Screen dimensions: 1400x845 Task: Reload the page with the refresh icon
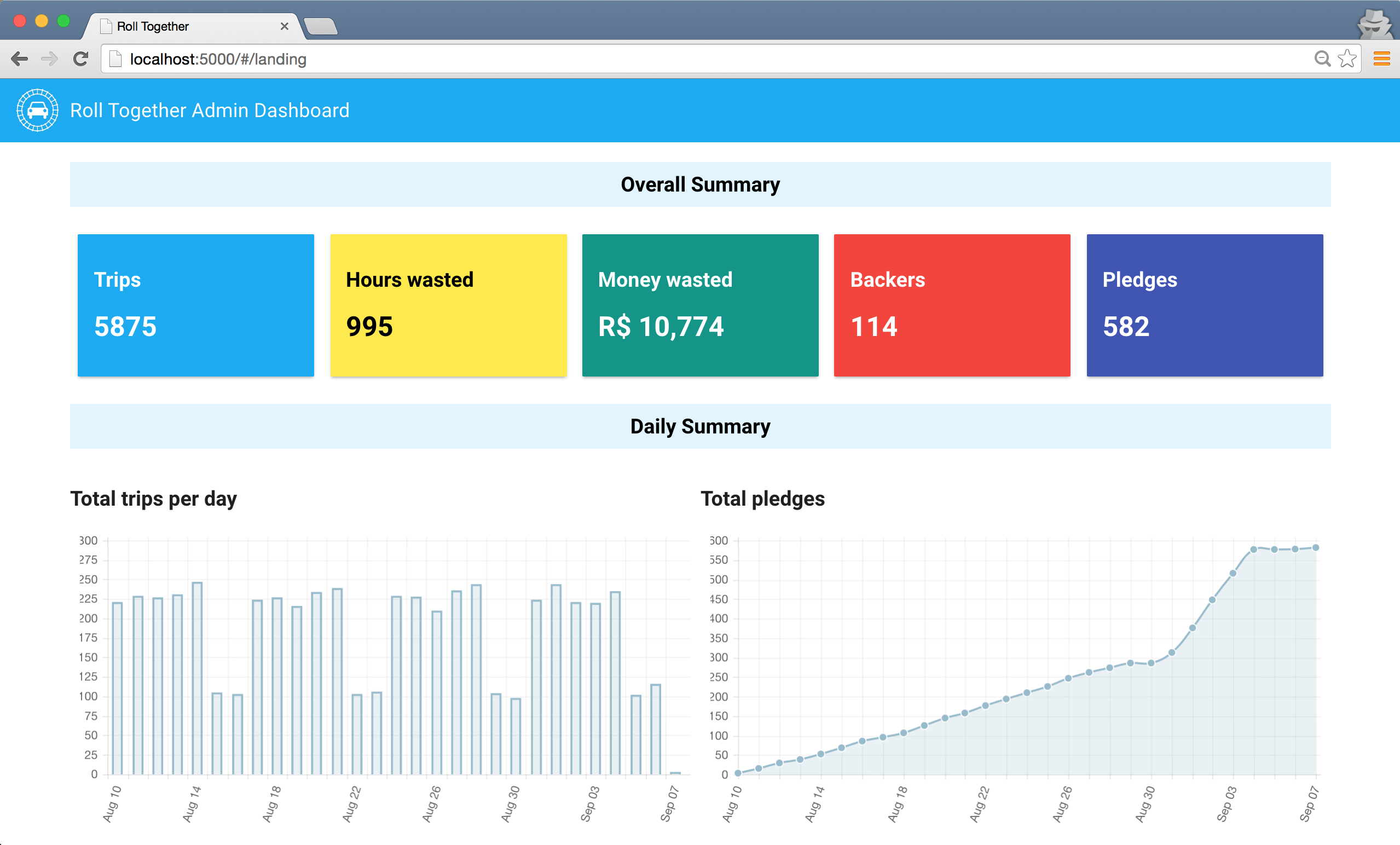point(80,59)
